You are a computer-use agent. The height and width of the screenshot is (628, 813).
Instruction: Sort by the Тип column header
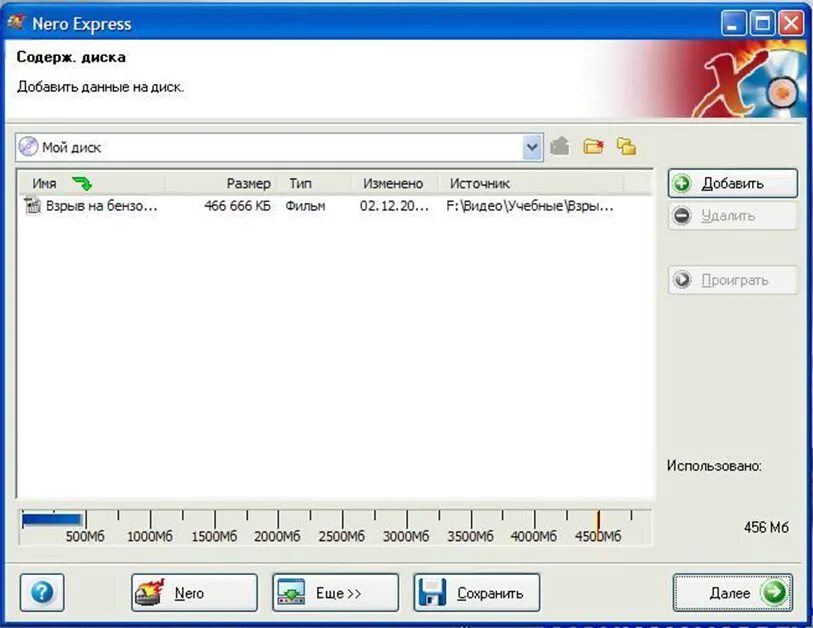pos(314,184)
